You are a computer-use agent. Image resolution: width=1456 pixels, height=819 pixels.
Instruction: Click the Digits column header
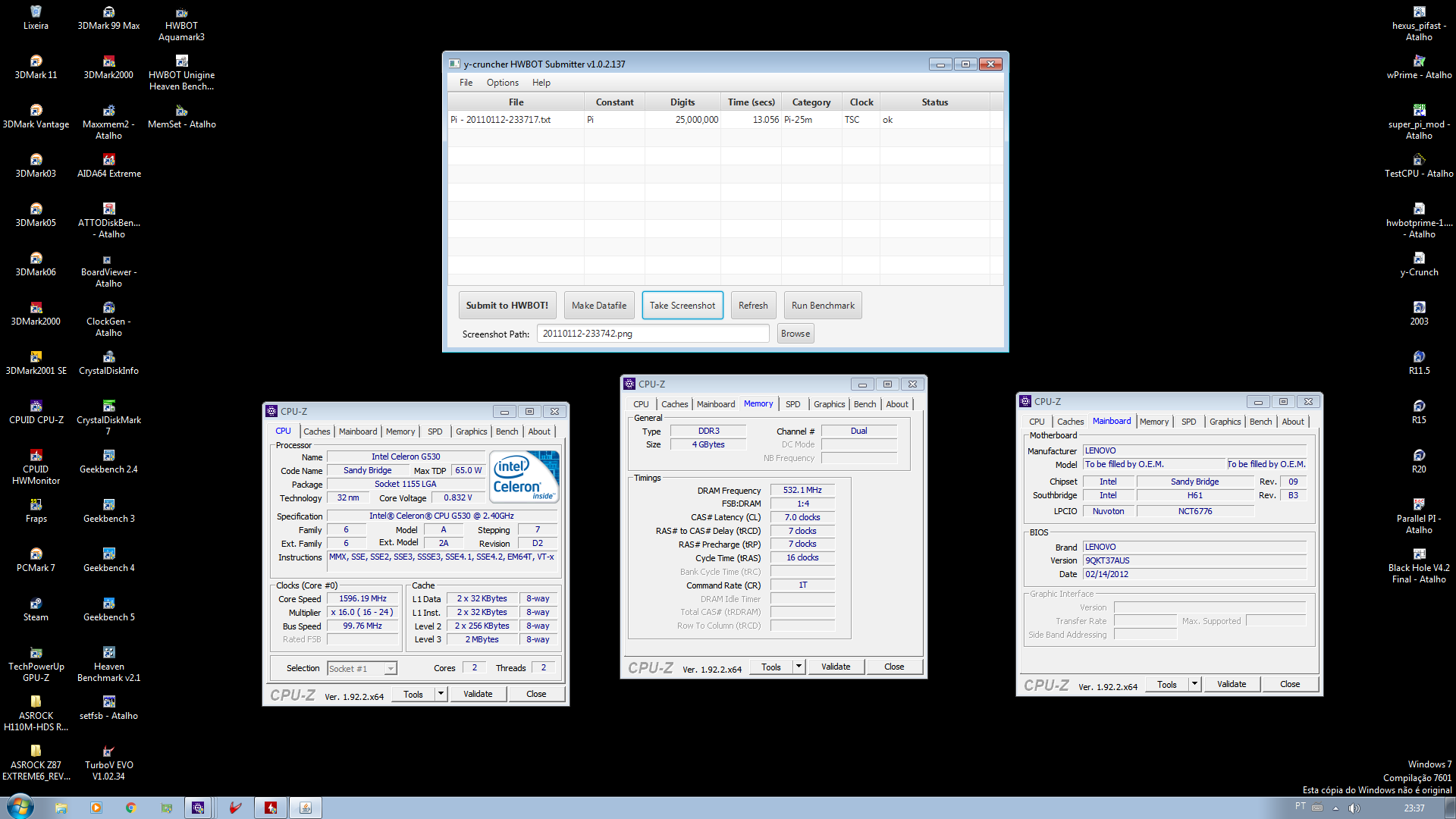(682, 102)
